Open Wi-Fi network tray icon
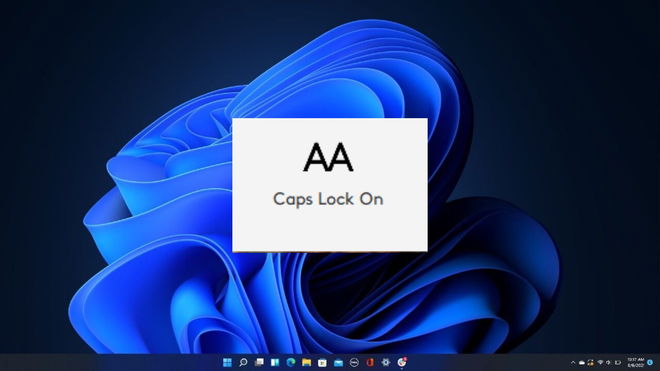 click(600, 363)
